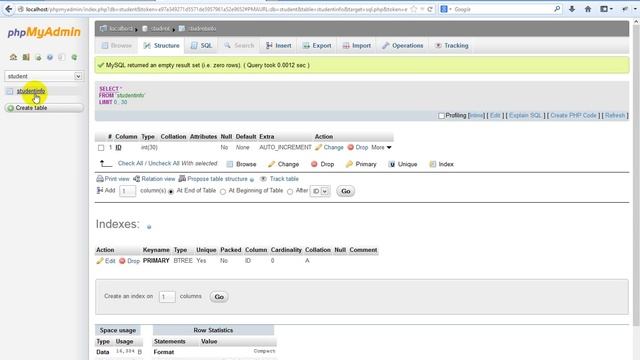Switch to the Insert tab

tap(278, 45)
